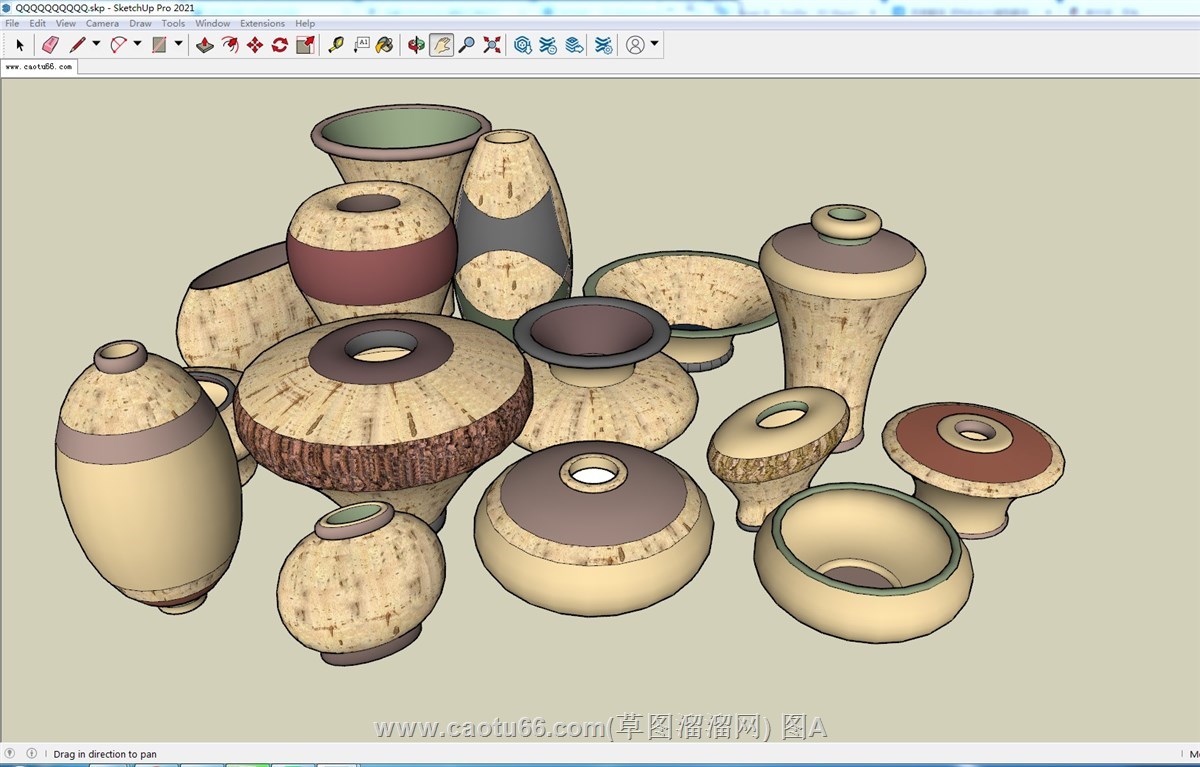This screenshot has height=767, width=1200.
Task: Activate the Rotate tool
Action: (280, 45)
